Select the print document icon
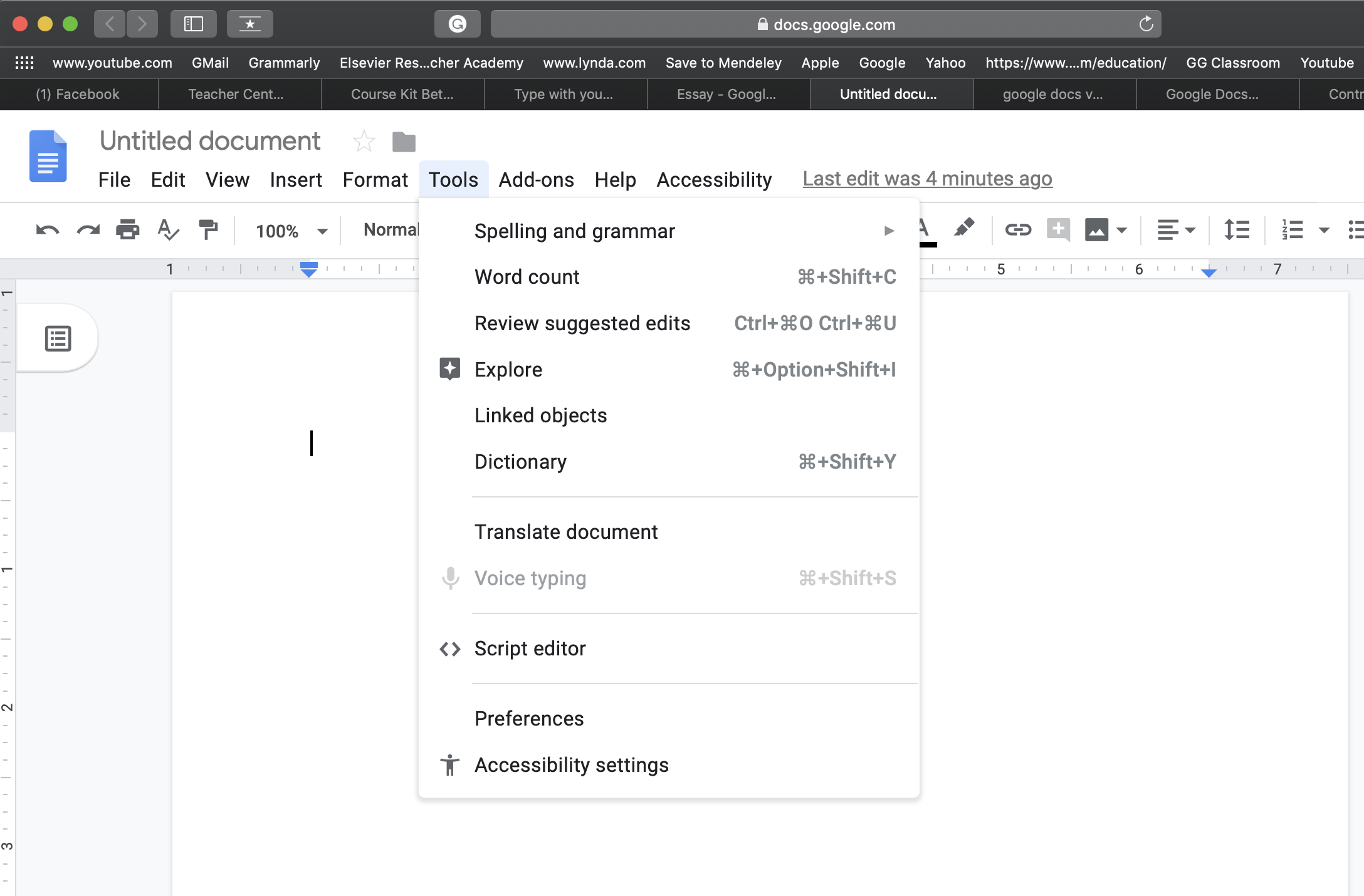Viewport: 1364px width, 896px height. [x=127, y=230]
